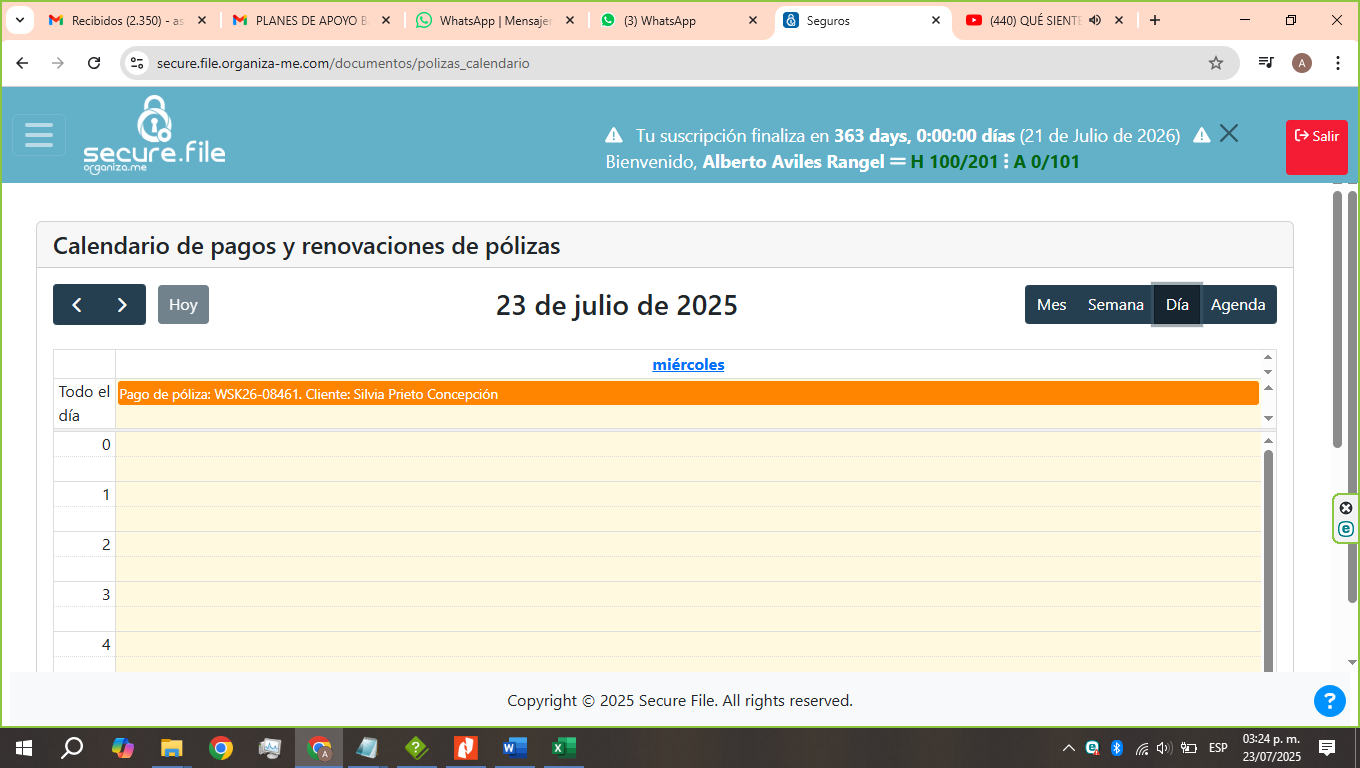Switch calendar to Mes view
1360x768 pixels.
1051,305
